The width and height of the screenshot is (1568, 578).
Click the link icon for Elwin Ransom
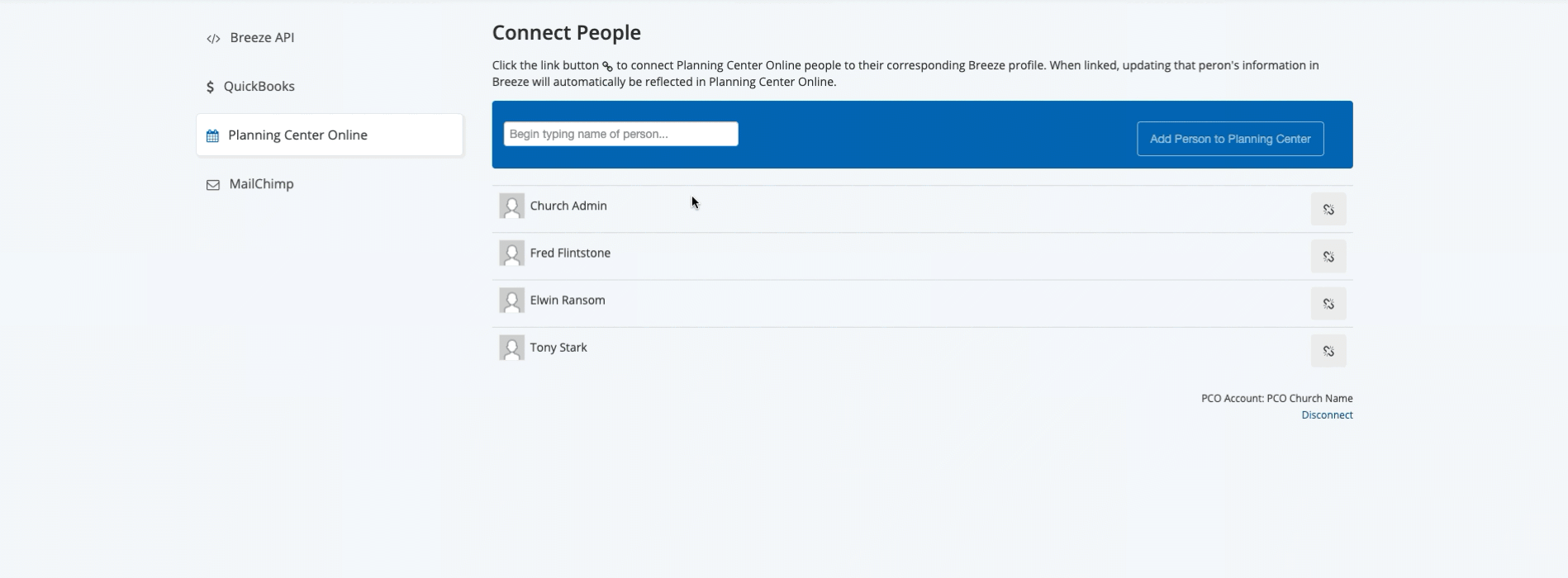click(x=1328, y=304)
